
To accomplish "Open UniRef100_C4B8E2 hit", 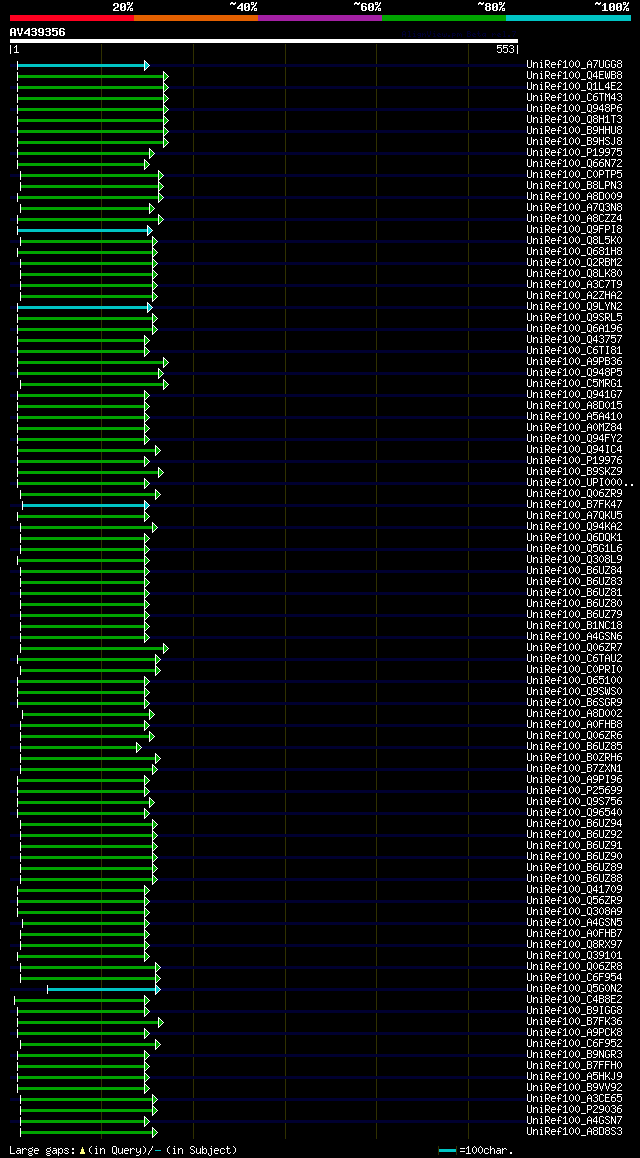I will [574, 999].
